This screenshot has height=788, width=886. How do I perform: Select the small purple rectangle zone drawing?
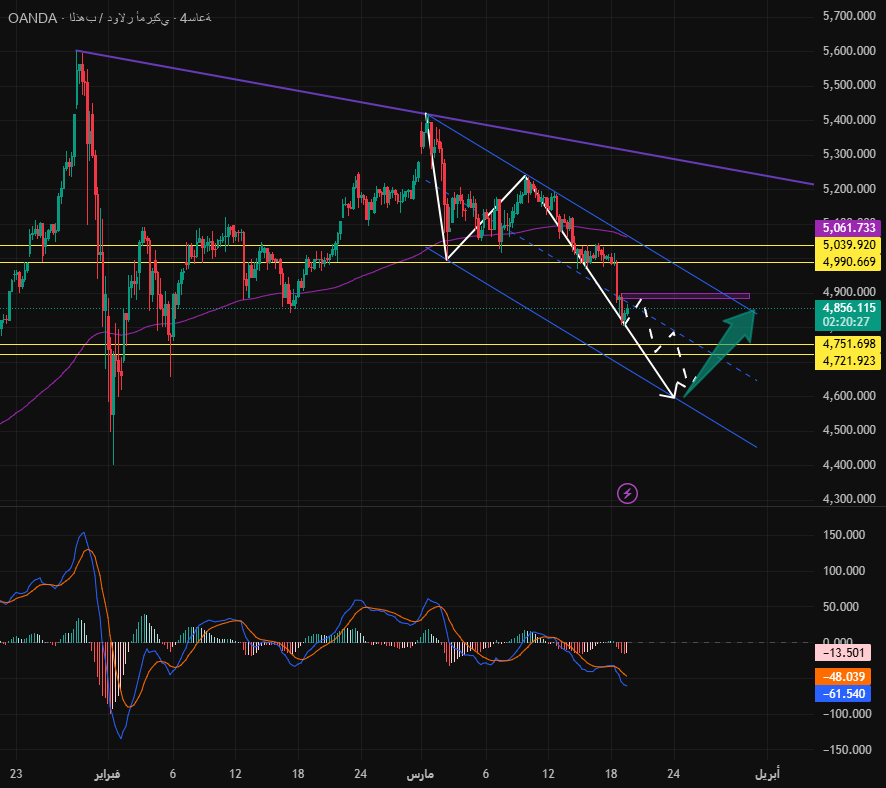tap(686, 296)
